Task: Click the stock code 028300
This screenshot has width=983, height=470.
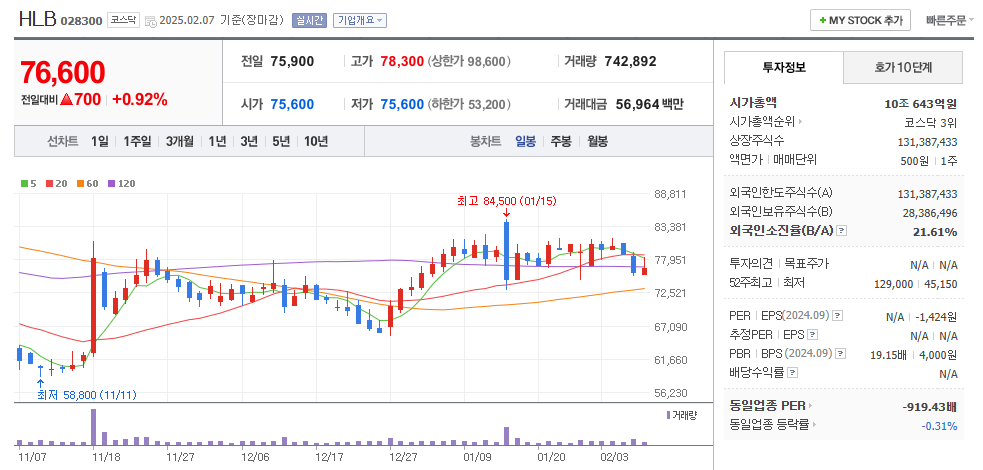Action: [x=81, y=21]
